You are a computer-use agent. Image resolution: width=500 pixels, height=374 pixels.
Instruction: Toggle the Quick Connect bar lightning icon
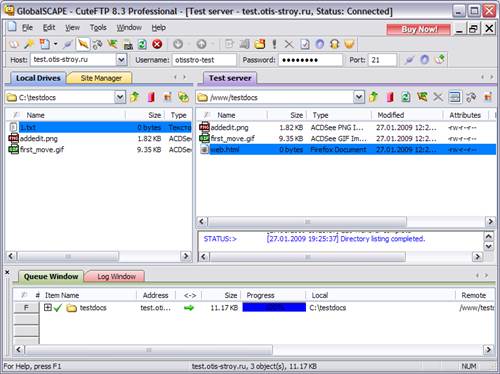tap(83, 44)
